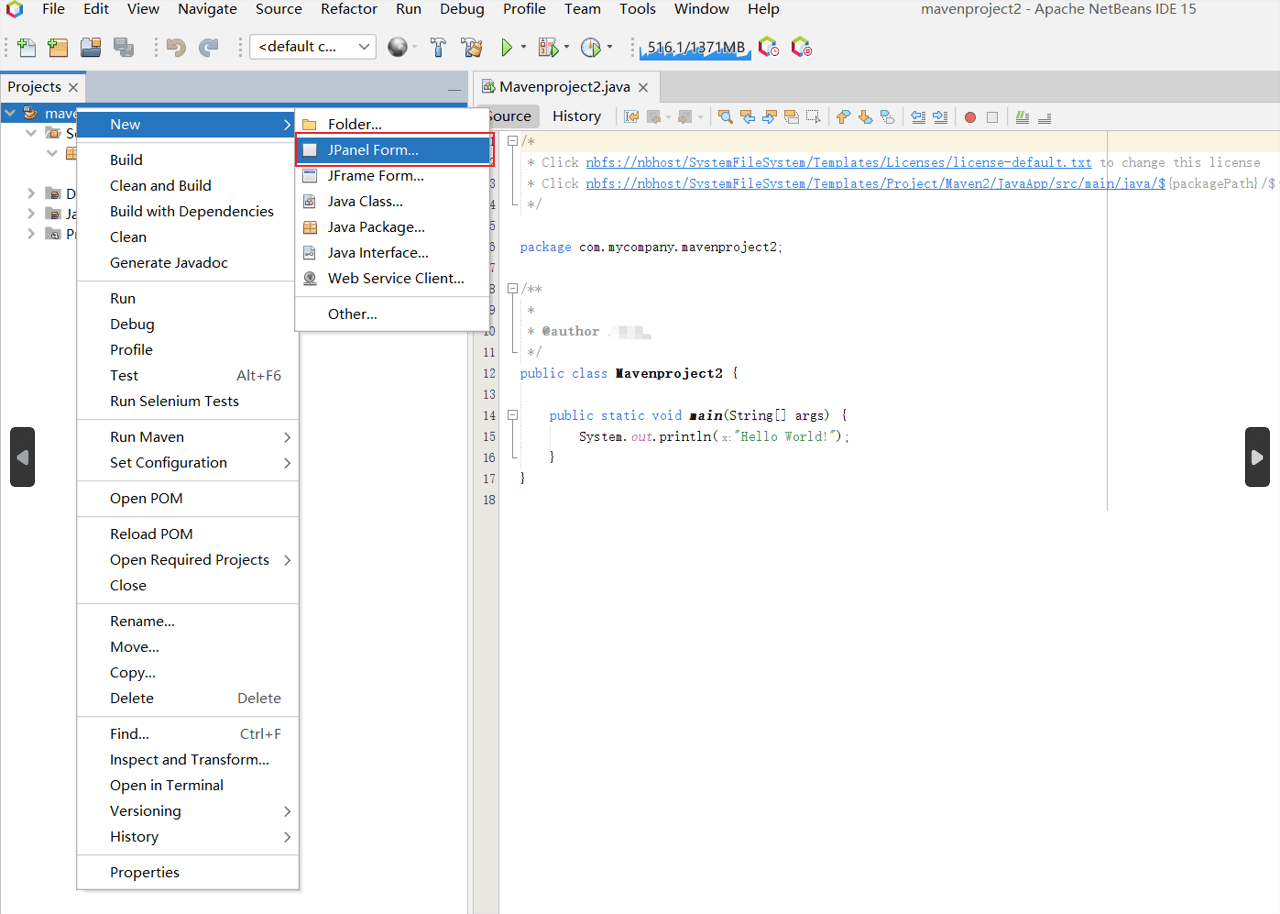Toggle Highlight Search icon in editor toolbar
Viewport: 1280px width, 914px height.
click(x=791, y=117)
